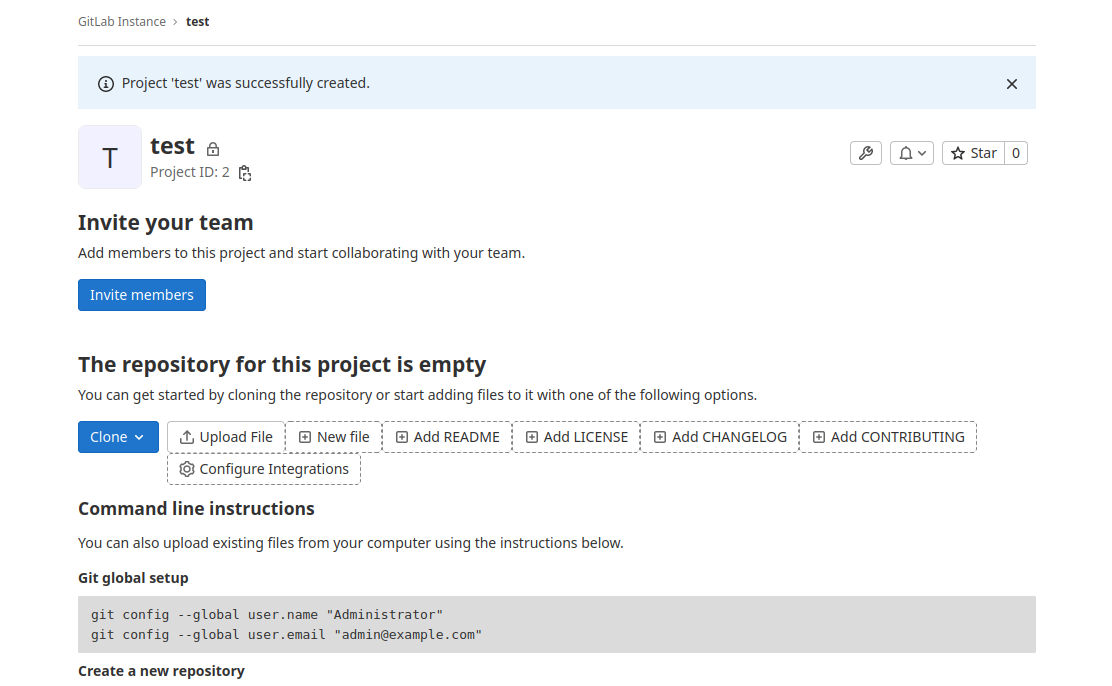
Task: Click the 'Invite your team' heading
Action: point(165,223)
